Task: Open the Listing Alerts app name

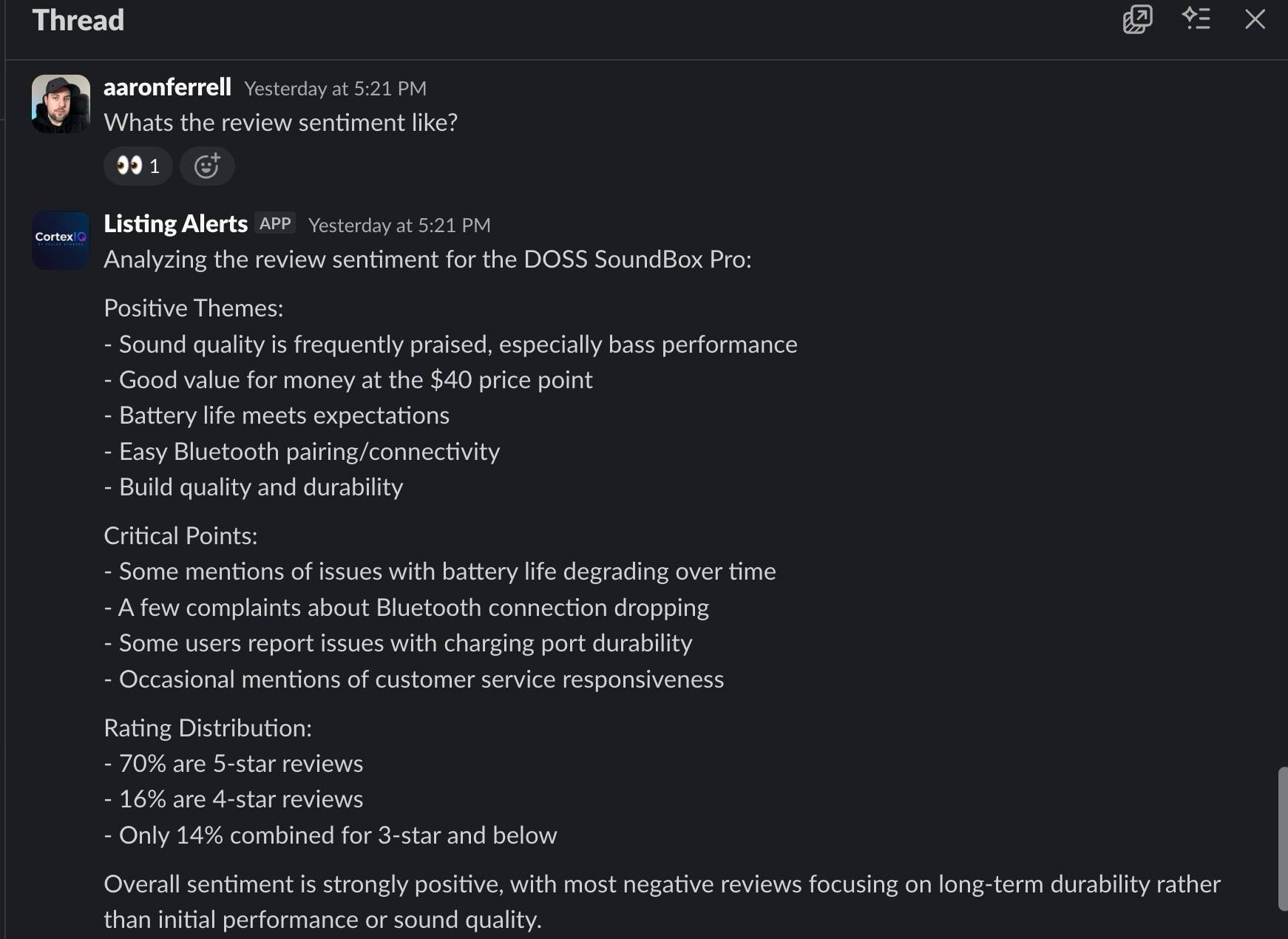Action: click(175, 224)
